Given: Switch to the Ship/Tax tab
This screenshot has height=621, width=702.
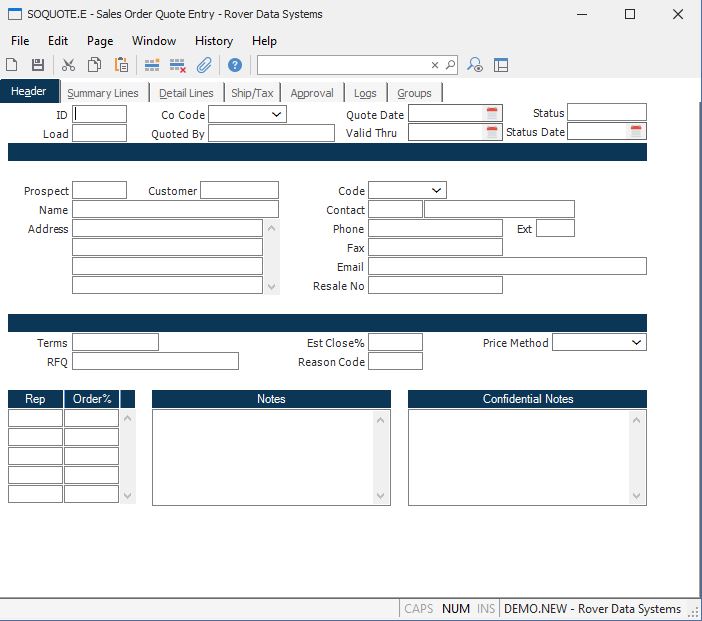Looking at the screenshot, I should pos(252,93).
